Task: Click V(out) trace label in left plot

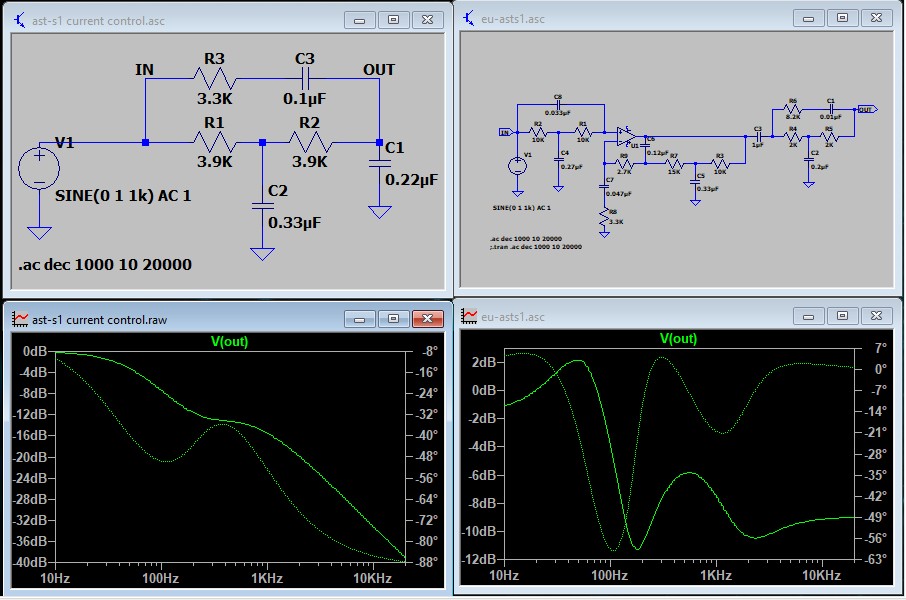Action: (229, 341)
